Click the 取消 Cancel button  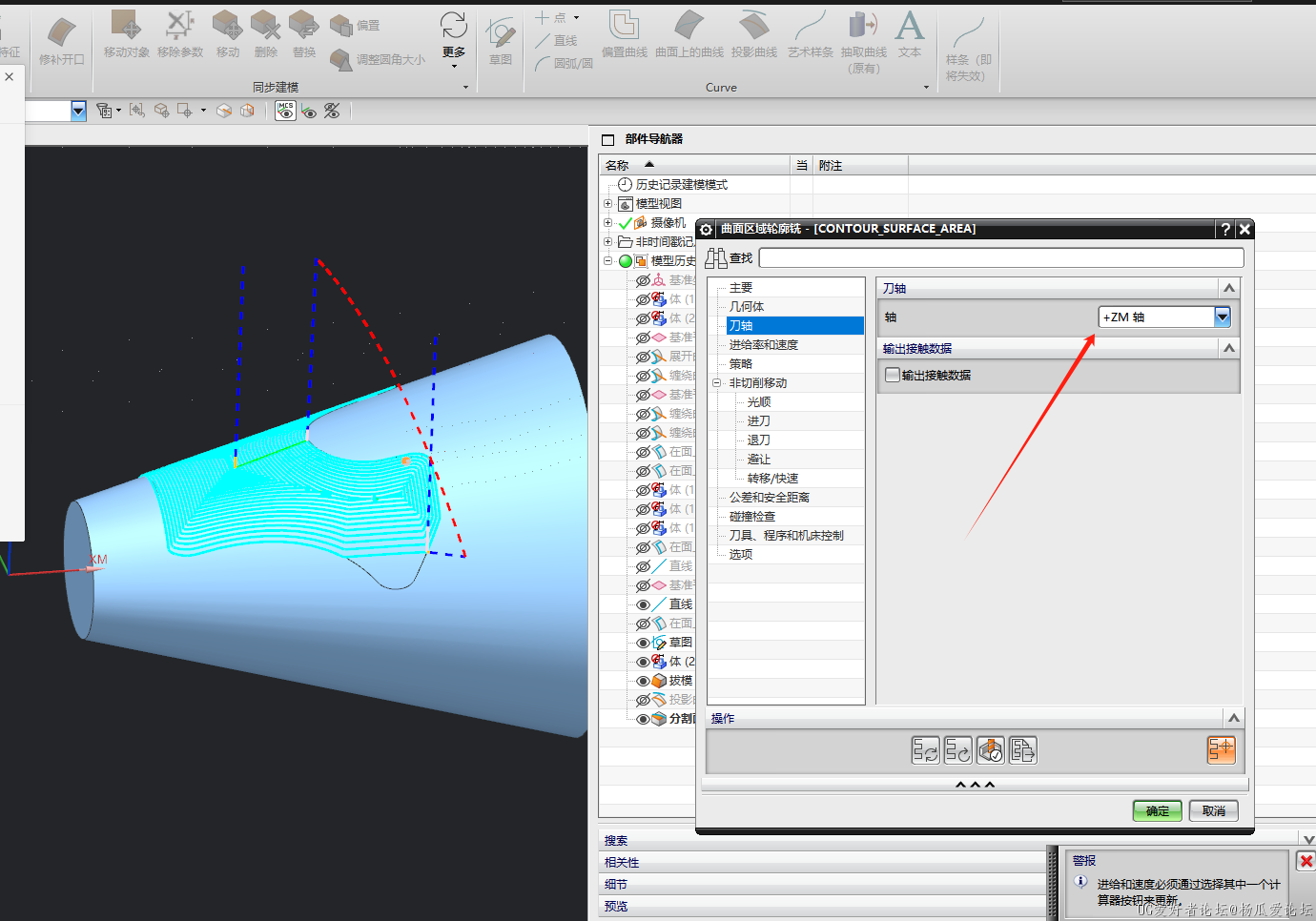(x=1213, y=810)
